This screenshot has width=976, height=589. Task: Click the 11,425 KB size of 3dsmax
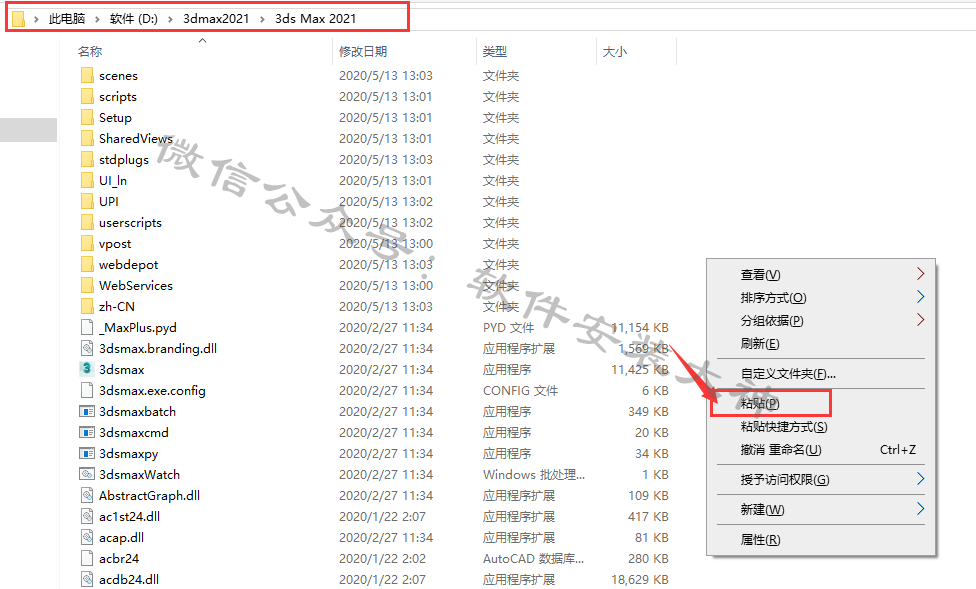640,370
